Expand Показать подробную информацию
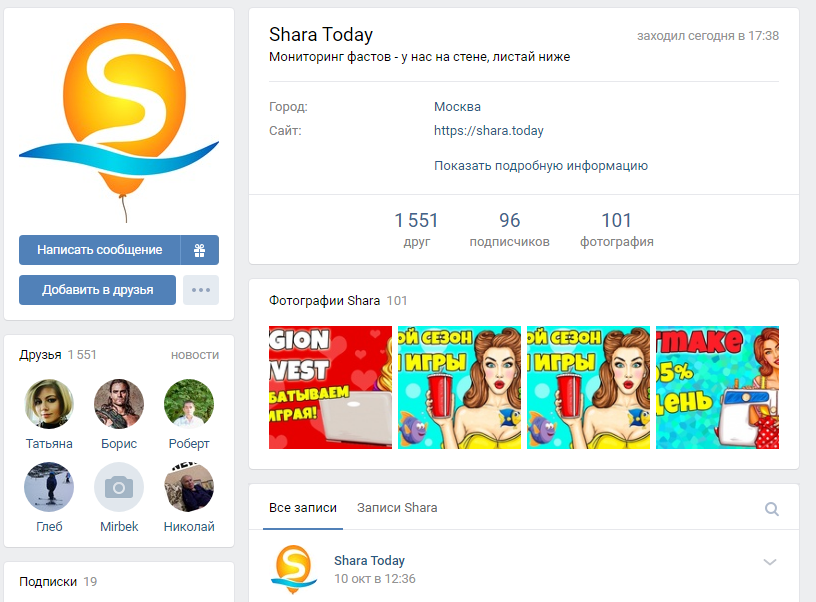This screenshot has width=816, height=602. (x=541, y=166)
